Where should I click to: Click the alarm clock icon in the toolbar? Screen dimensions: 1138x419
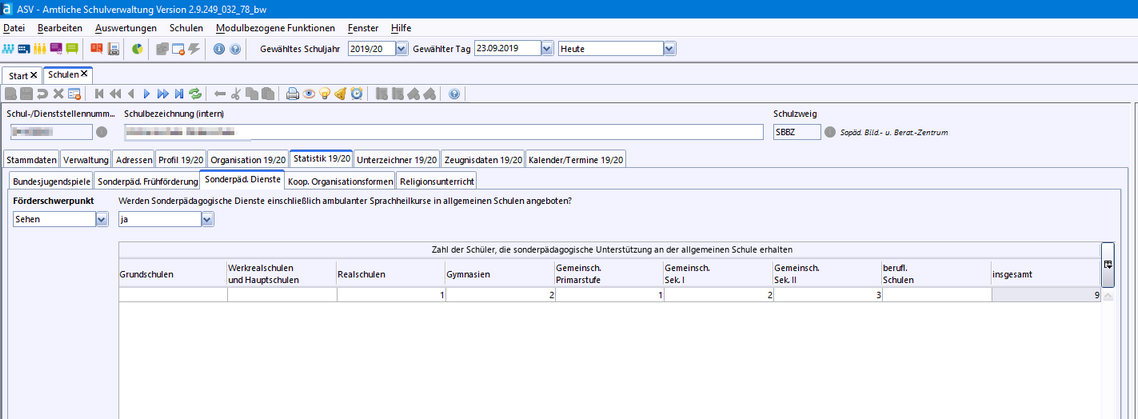point(356,94)
